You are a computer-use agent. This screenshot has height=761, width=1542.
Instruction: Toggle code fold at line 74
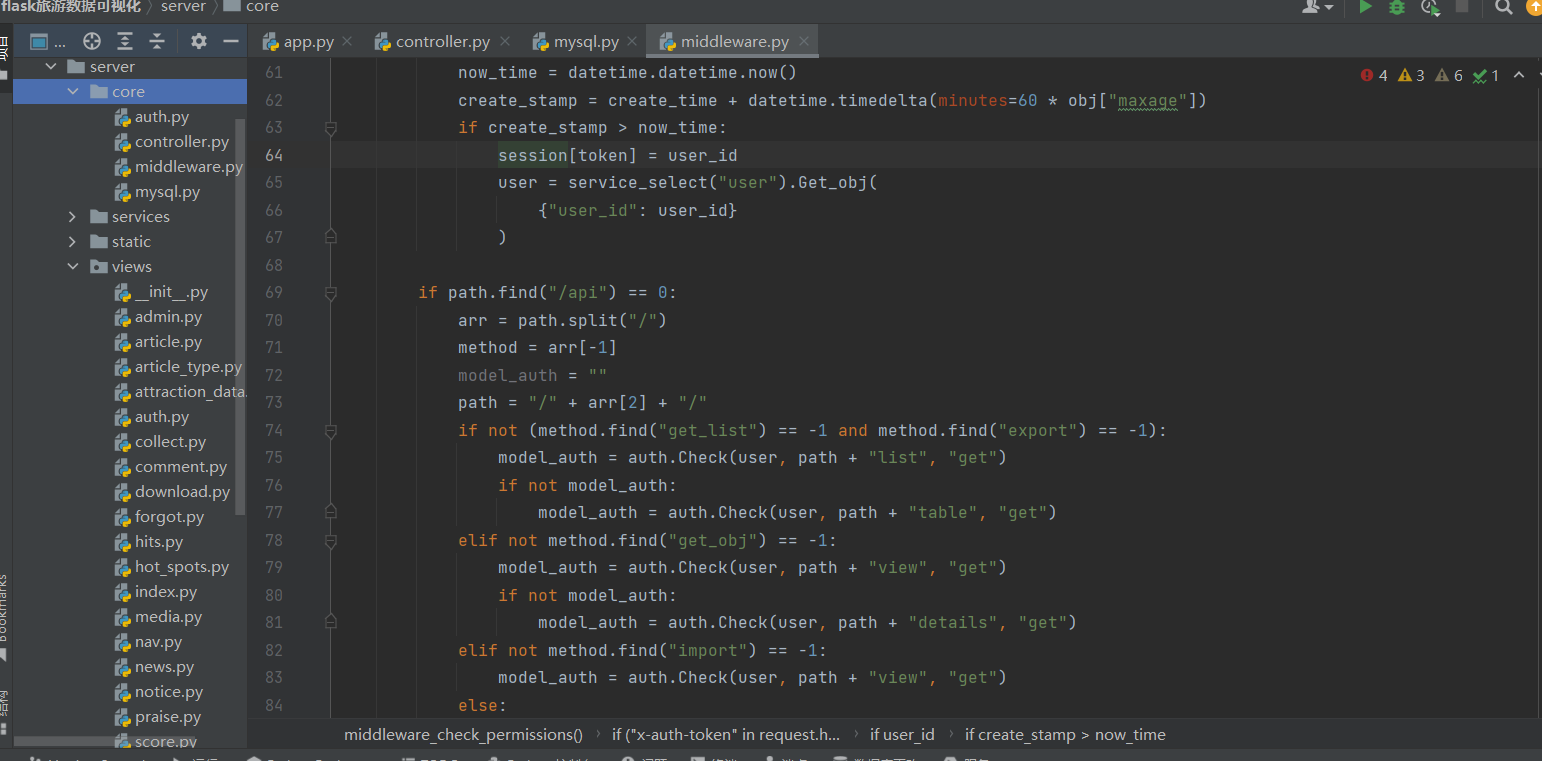[331, 431]
